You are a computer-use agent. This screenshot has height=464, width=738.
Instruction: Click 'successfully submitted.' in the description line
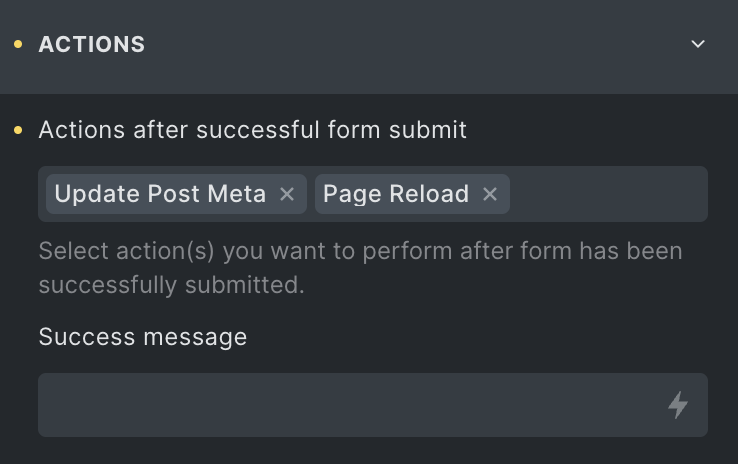coord(172,285)
